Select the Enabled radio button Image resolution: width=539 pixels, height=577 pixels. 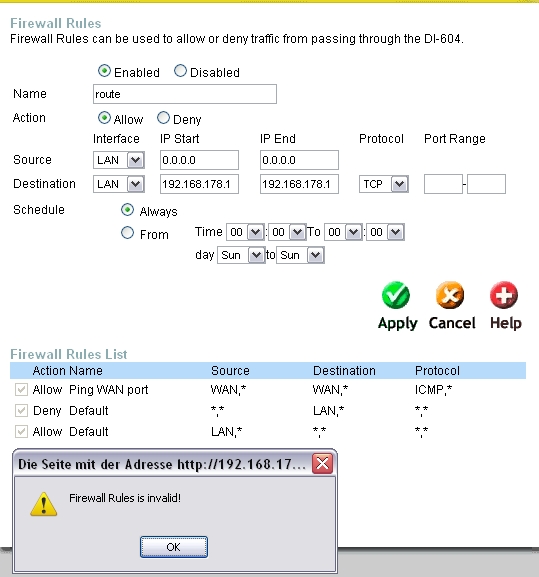(x=104, y=71)
